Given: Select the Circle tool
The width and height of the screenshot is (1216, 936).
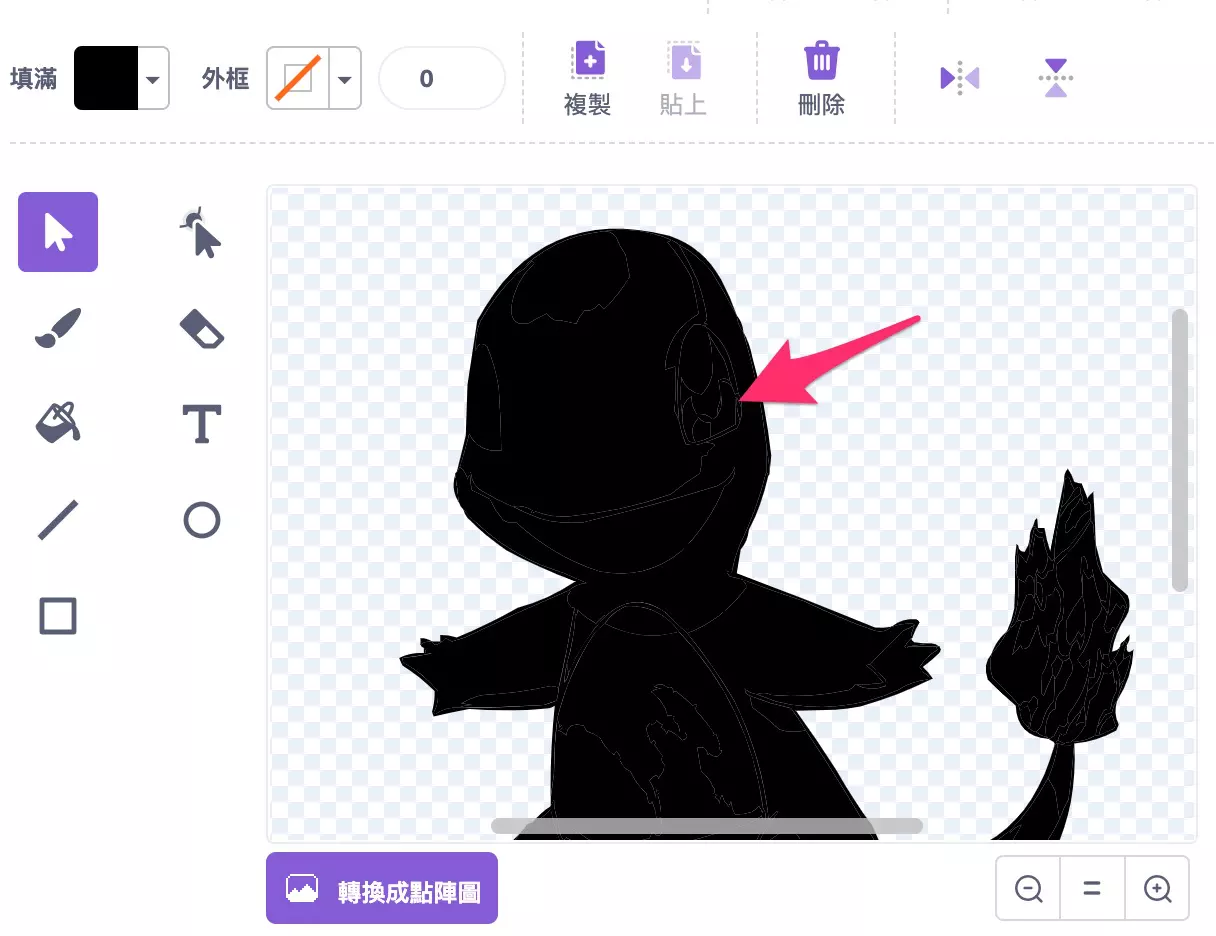Looking at the screenshot, I should 201,519.
